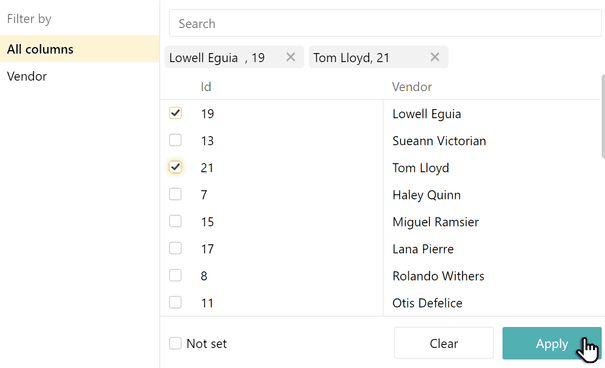Enable the Not set checkbox
The image size is (605, 368).
tap(175, 343)
